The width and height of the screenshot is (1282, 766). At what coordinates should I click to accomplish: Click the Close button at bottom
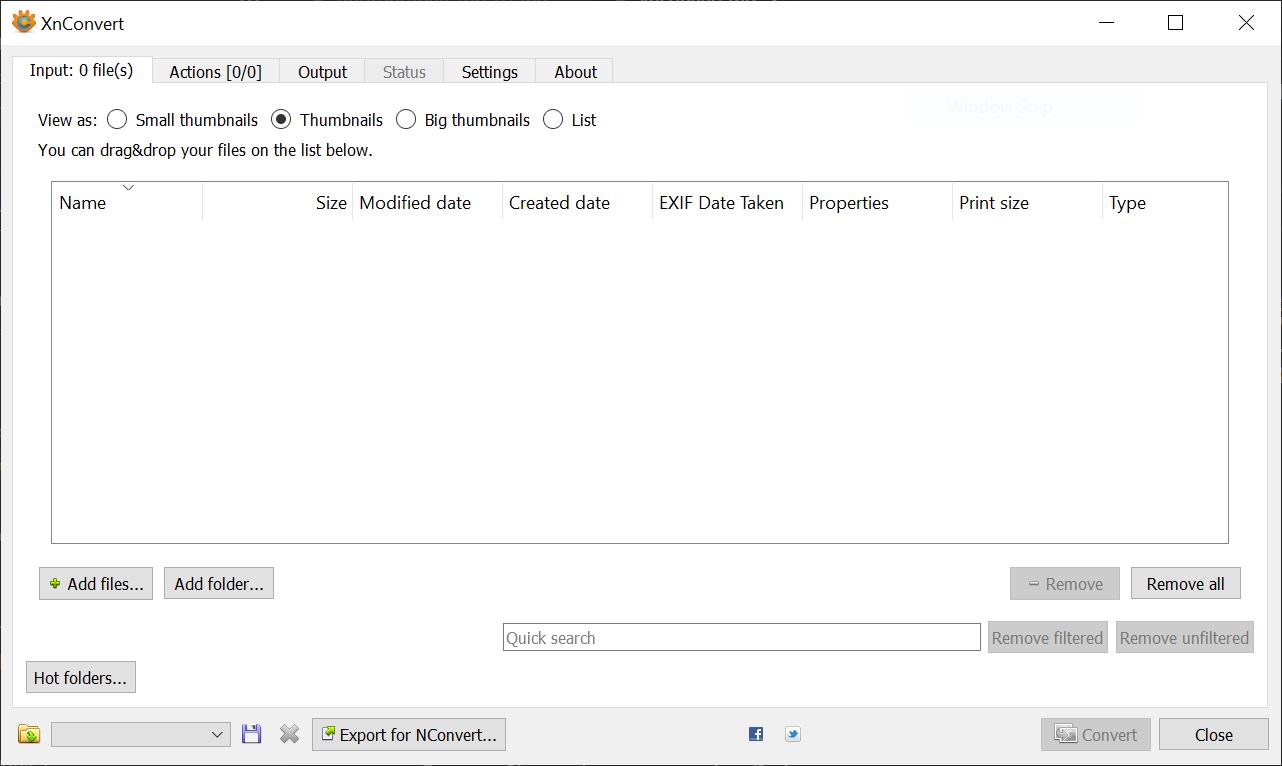[x=1214, y=735]
